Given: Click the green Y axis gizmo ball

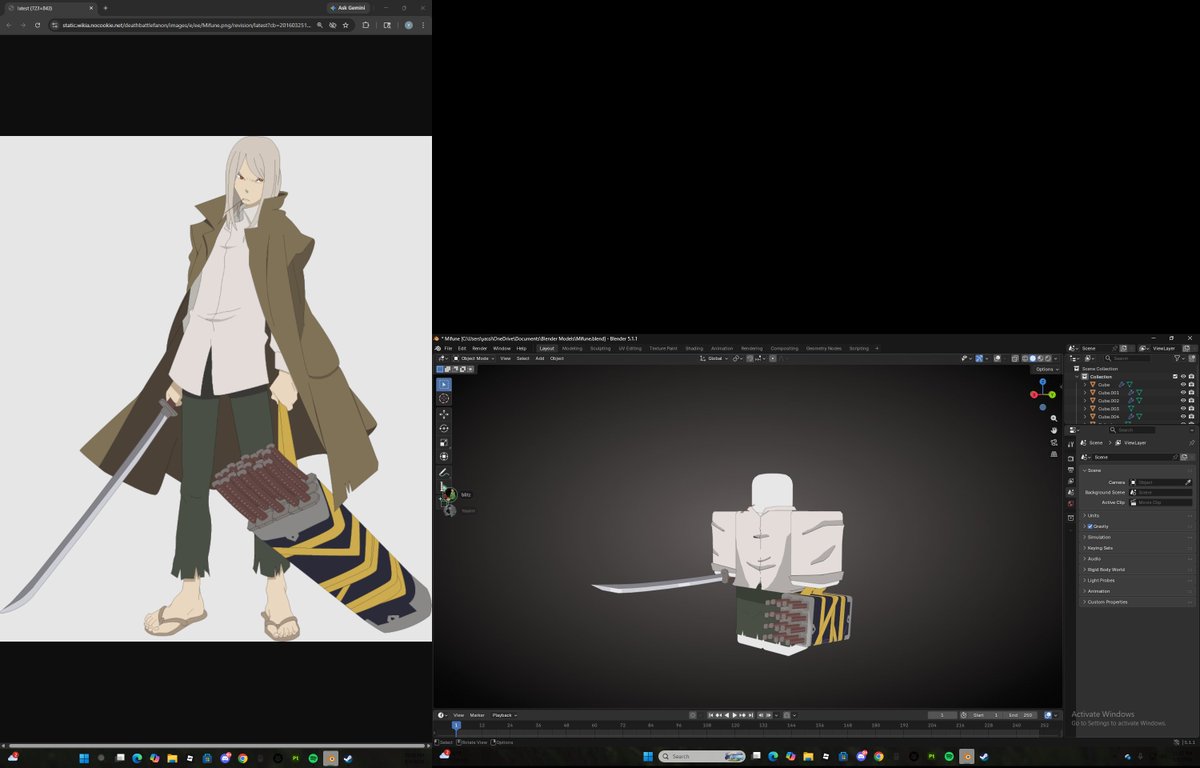Looking at the screenshot, I should (x=1052, y=394).
